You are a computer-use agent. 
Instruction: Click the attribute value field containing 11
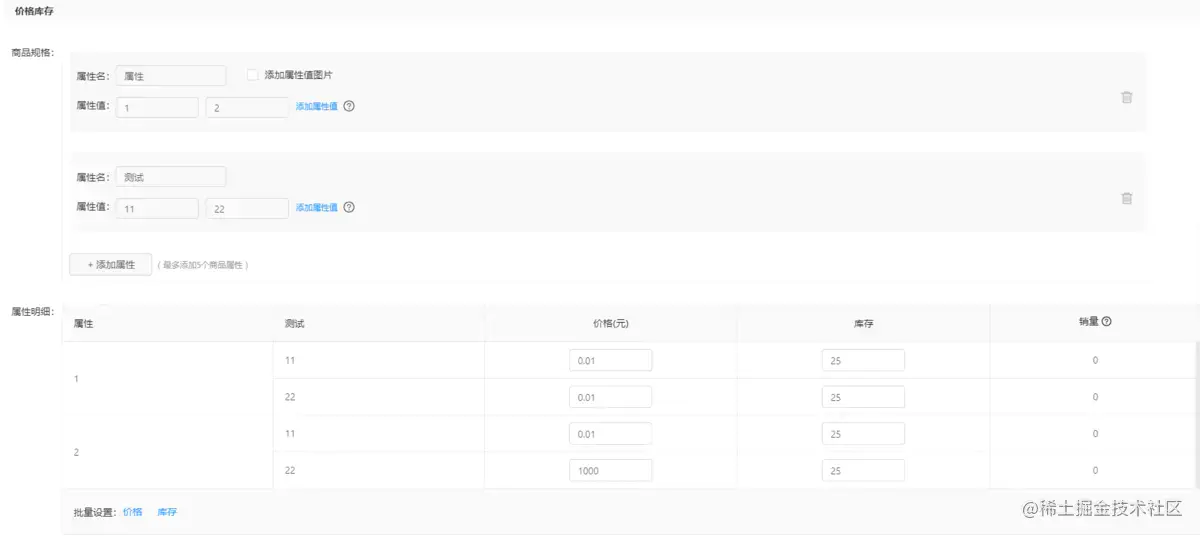[157, 208]
